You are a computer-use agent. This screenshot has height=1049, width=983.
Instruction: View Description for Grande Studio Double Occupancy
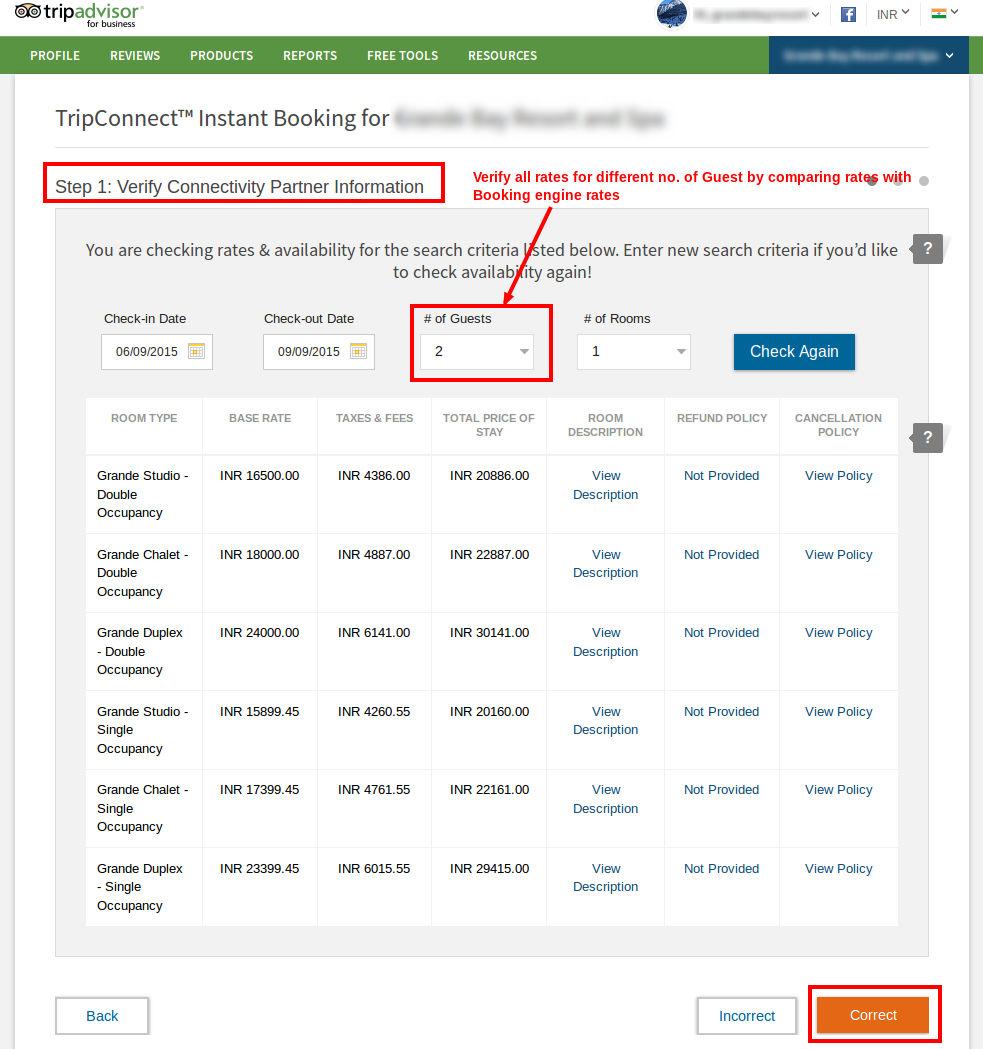(606, 485)
